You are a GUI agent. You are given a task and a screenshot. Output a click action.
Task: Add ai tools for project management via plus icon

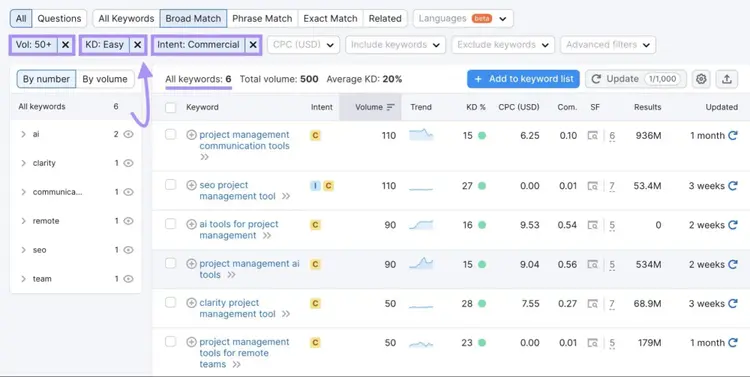tap(191, 224)
